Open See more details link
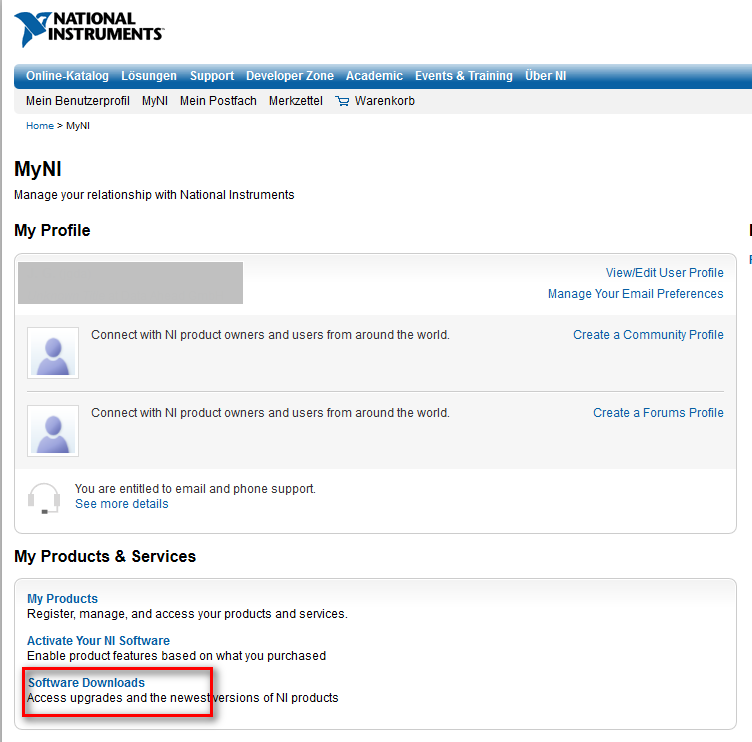Viewport: 752px width, 742px height. coord(122,504)
